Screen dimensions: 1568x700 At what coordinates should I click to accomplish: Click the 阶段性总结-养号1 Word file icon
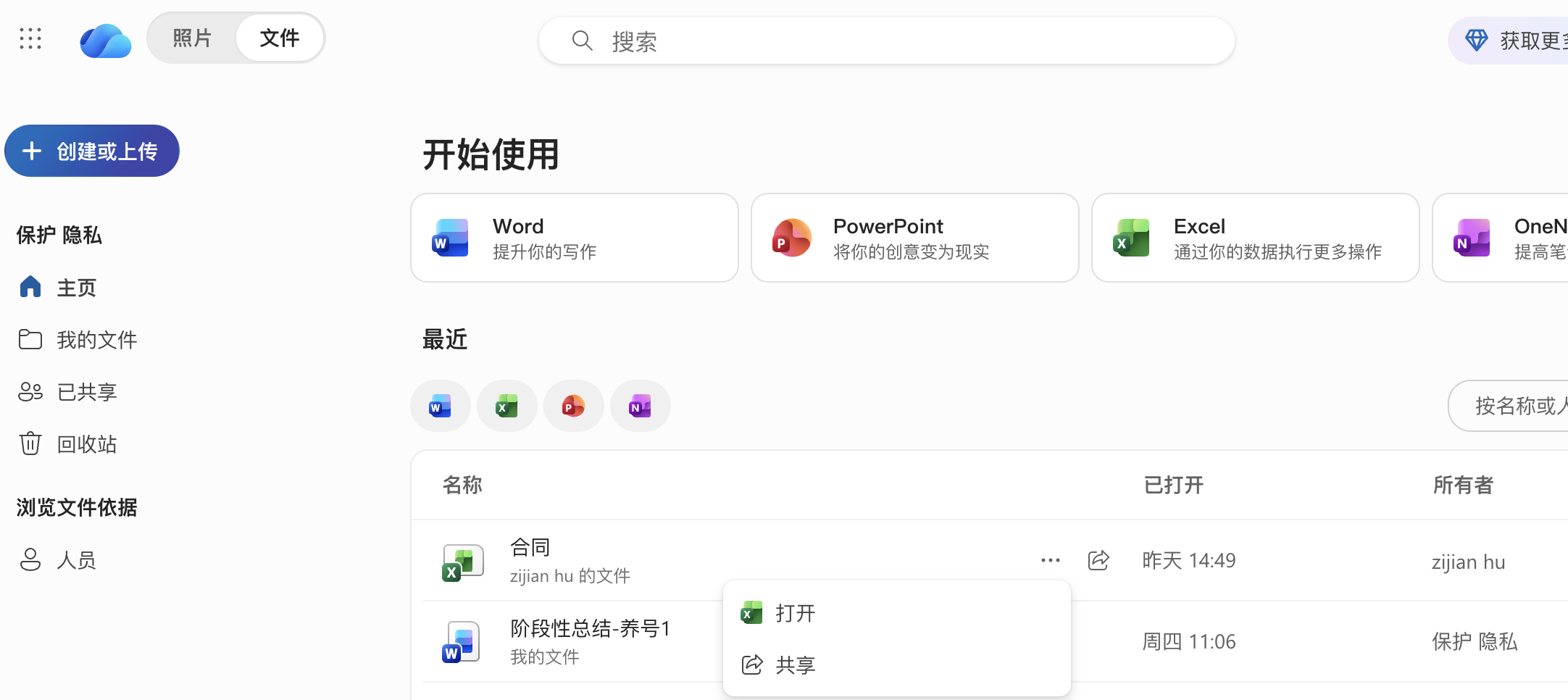tap(462, 643)
